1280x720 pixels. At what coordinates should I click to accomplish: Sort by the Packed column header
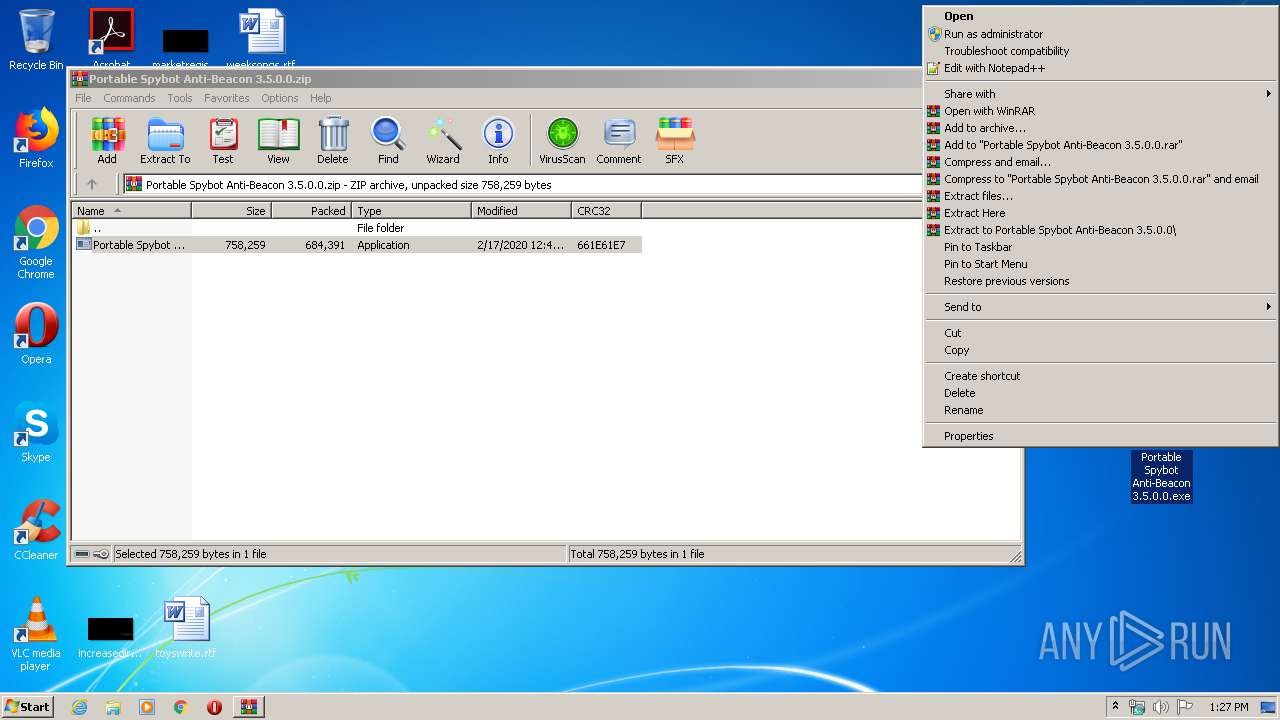tap(311, 211)
